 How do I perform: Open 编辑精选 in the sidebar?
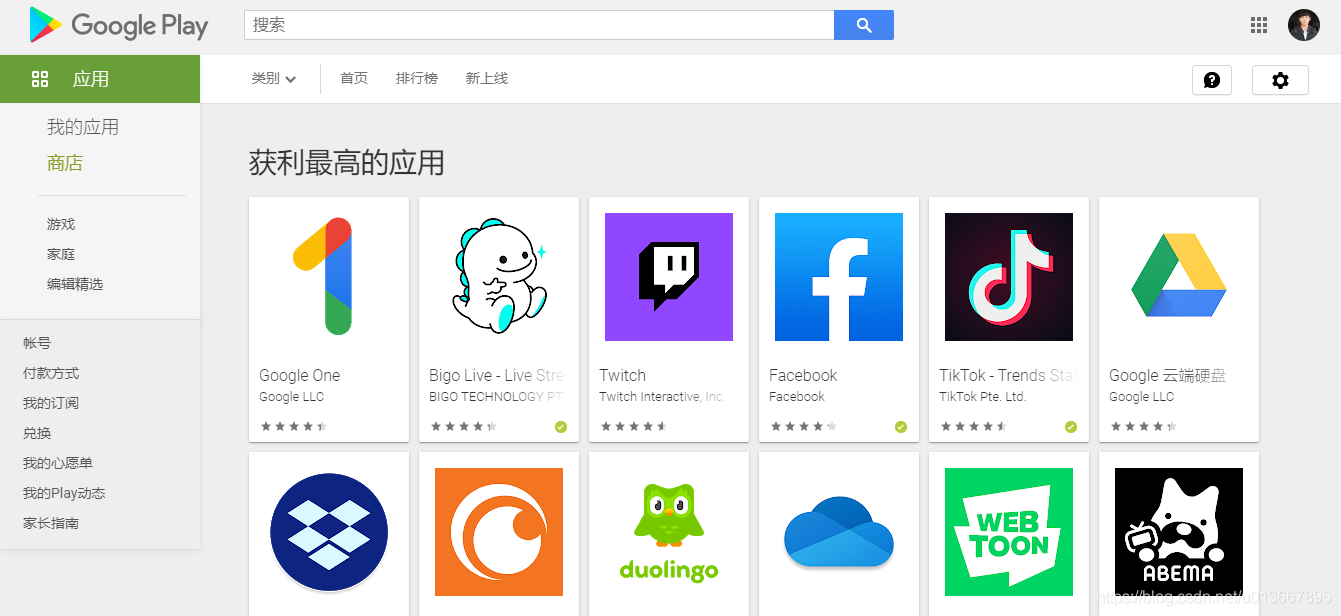click(75, 284)
